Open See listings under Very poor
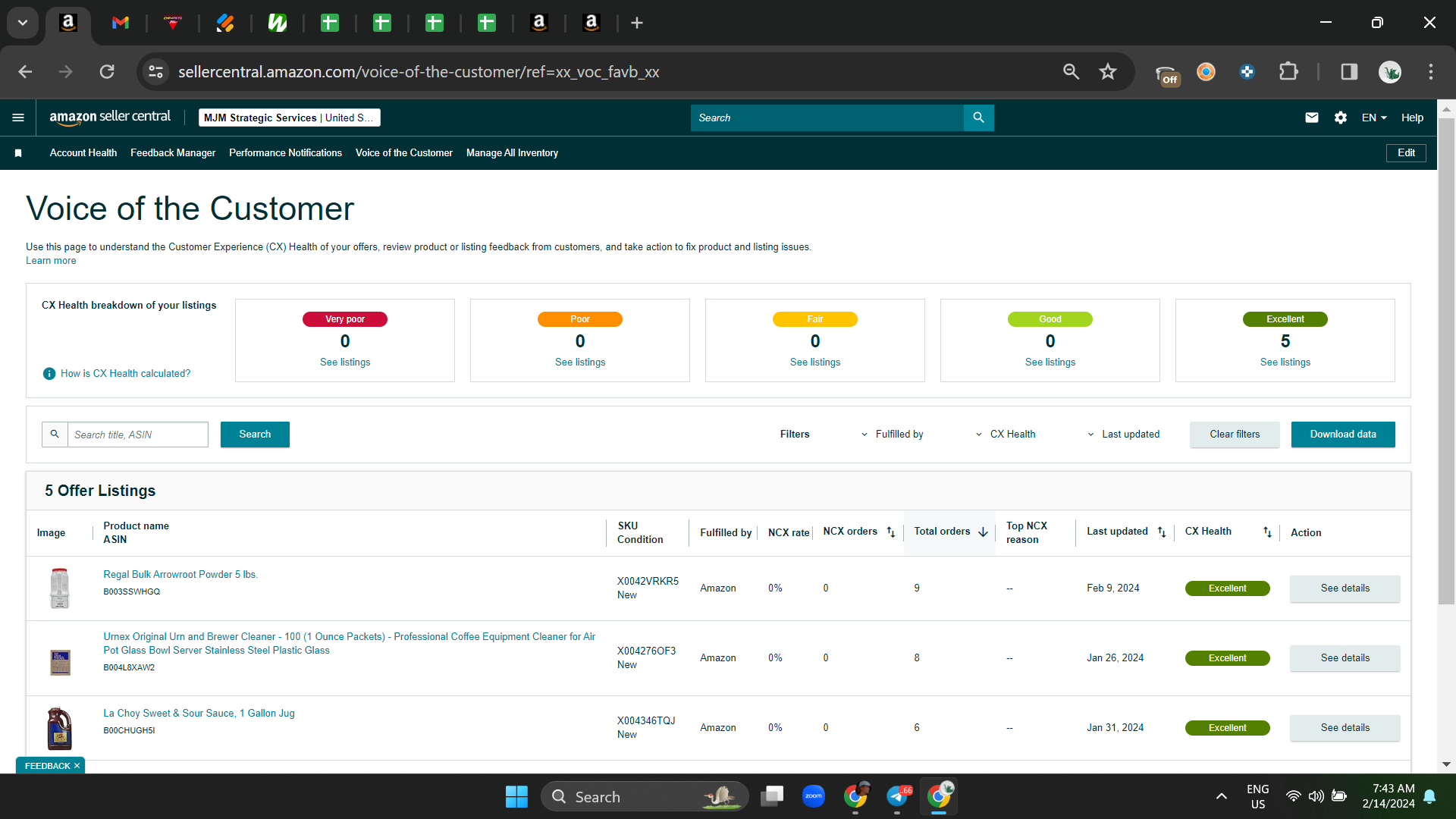Screen dimensions: 1456x819 (x=345, y=362)
